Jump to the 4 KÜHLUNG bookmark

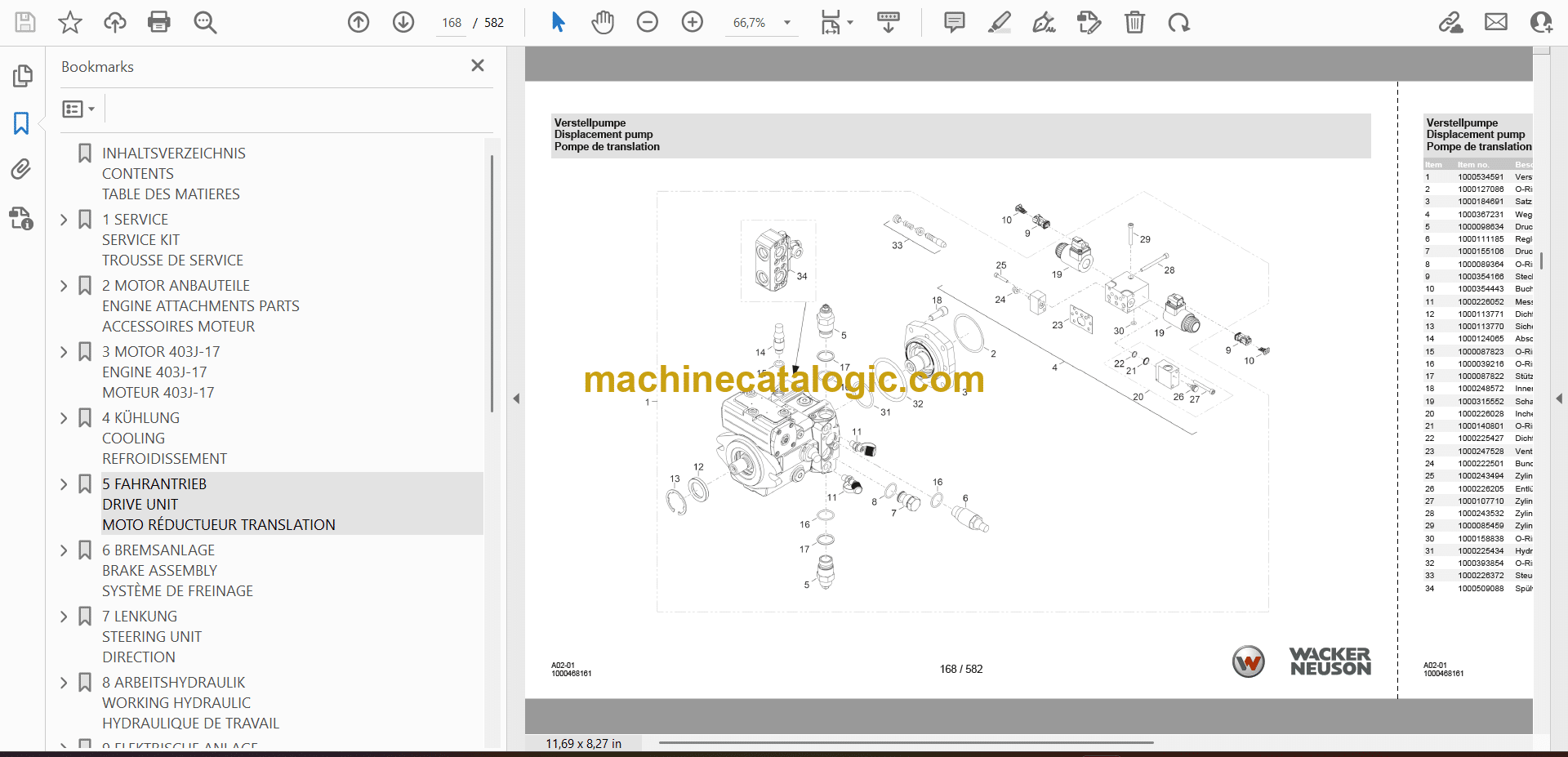pyautogui.click(x=165, y=439)
